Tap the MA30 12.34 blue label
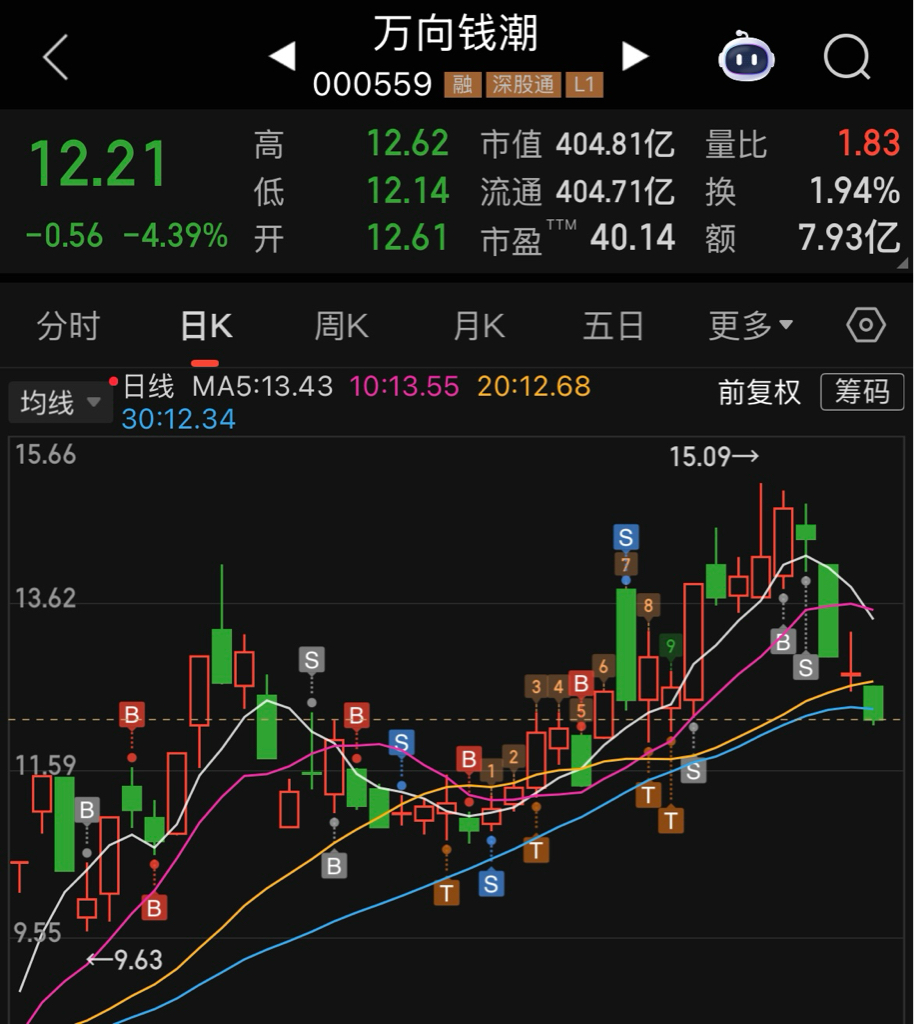Viewport: 914px width, 1024px height. tap(178, 419)
